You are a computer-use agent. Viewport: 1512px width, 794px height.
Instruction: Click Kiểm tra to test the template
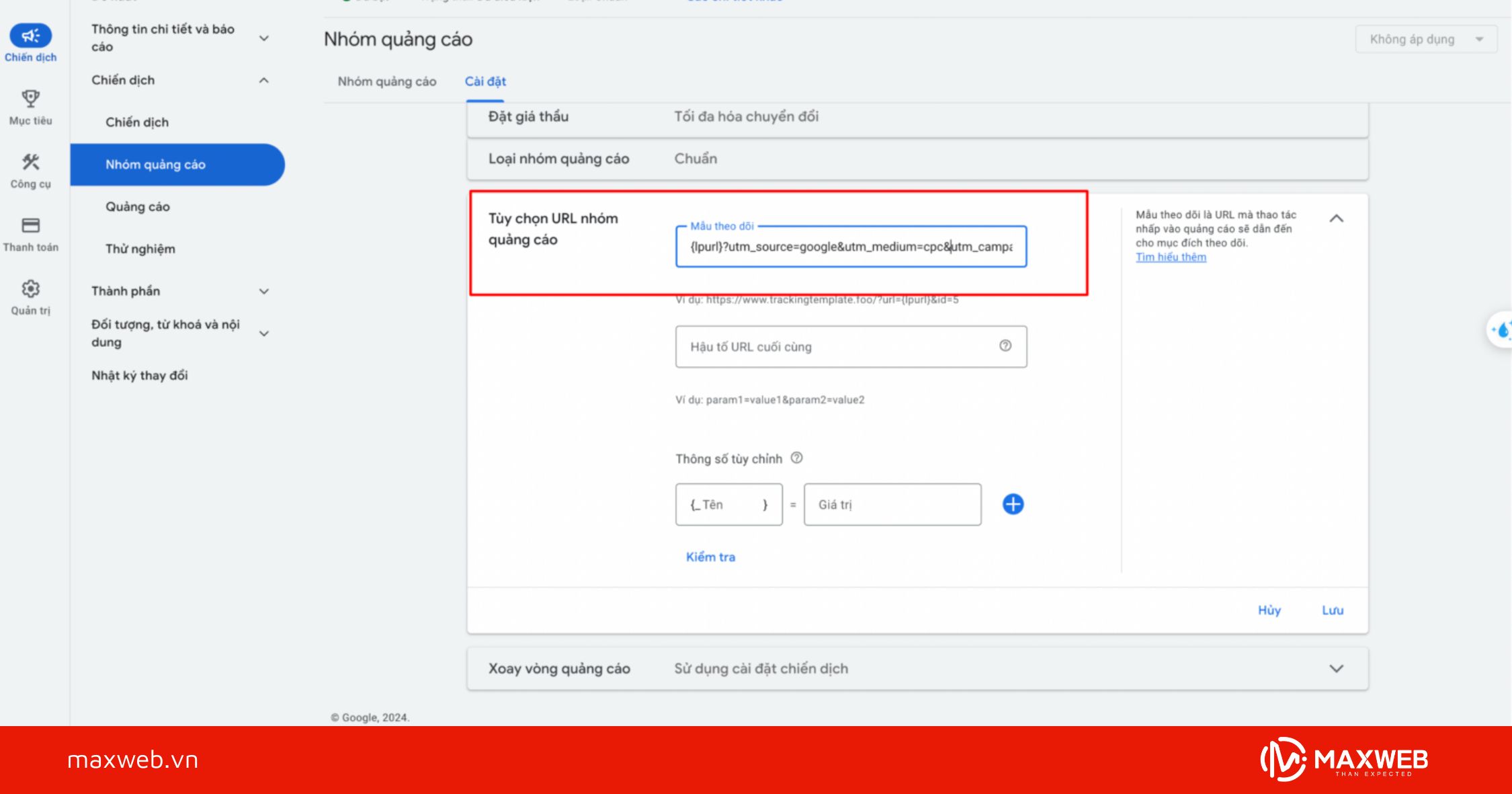710,557
